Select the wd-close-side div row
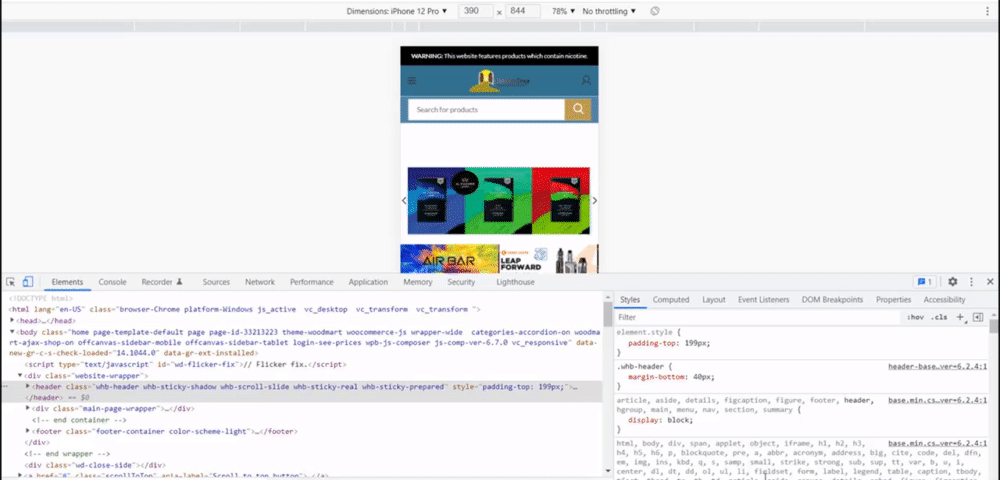 (x=95, y=465)
